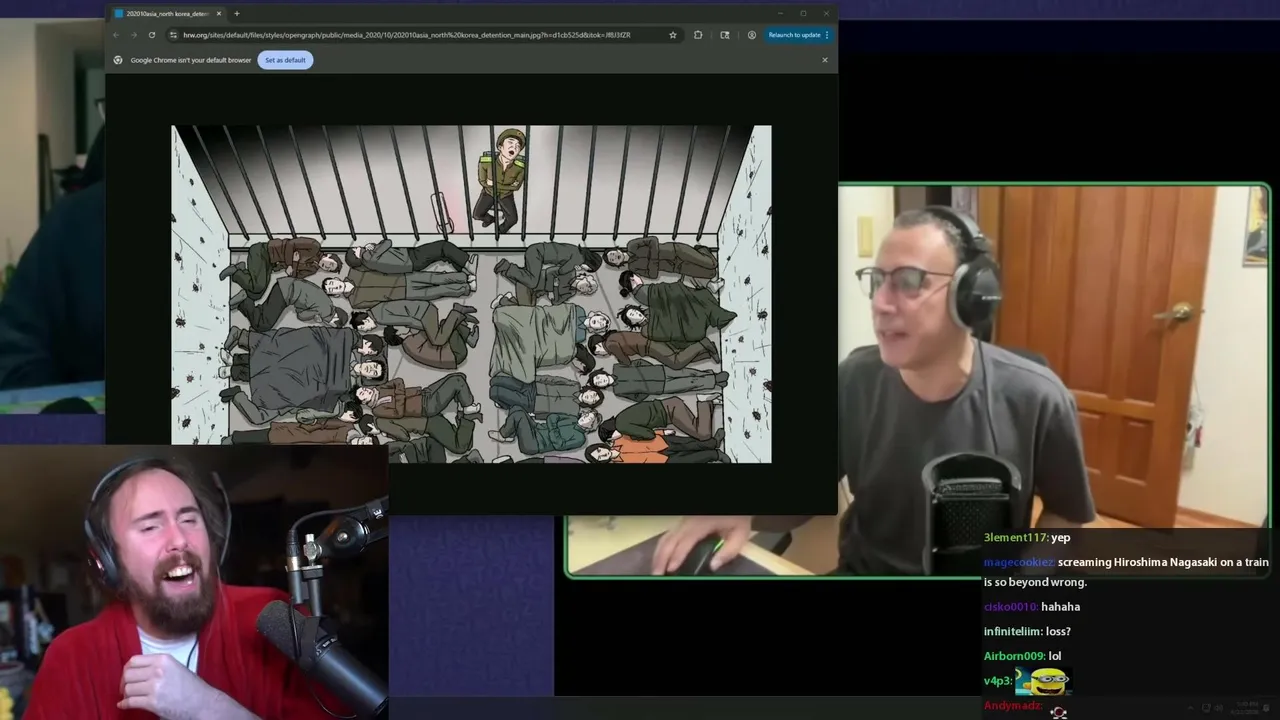Click the browser forward arrow
This screenshot has width=1280, height=720.
tap(134, 35)
